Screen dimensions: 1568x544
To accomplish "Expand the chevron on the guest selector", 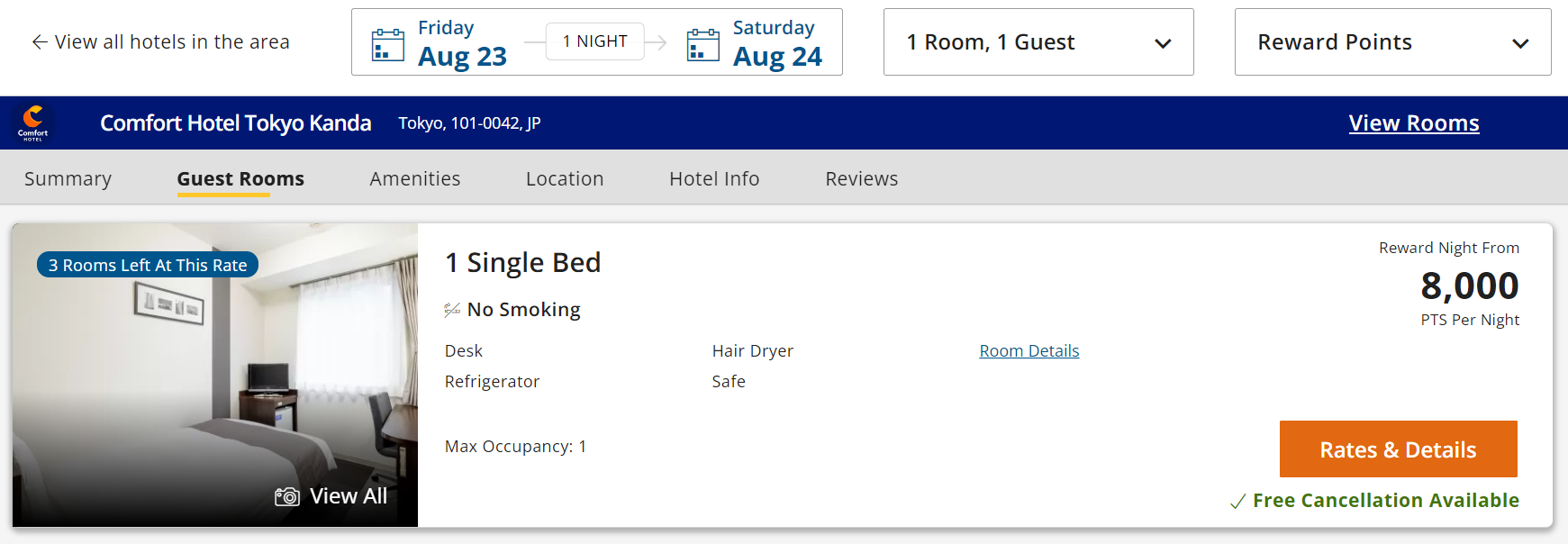I will pyautogui.click(x=1163, y=42).
